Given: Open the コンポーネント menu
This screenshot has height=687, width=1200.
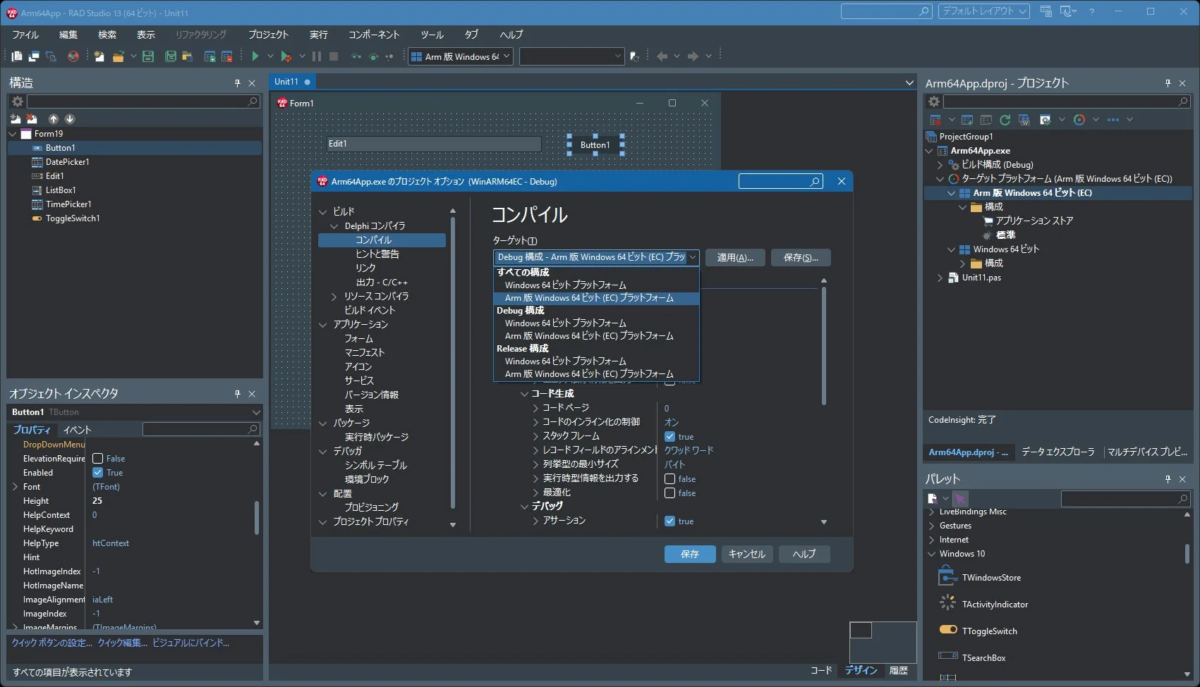Looking at the screenshot, I should (x=376, y=34).
